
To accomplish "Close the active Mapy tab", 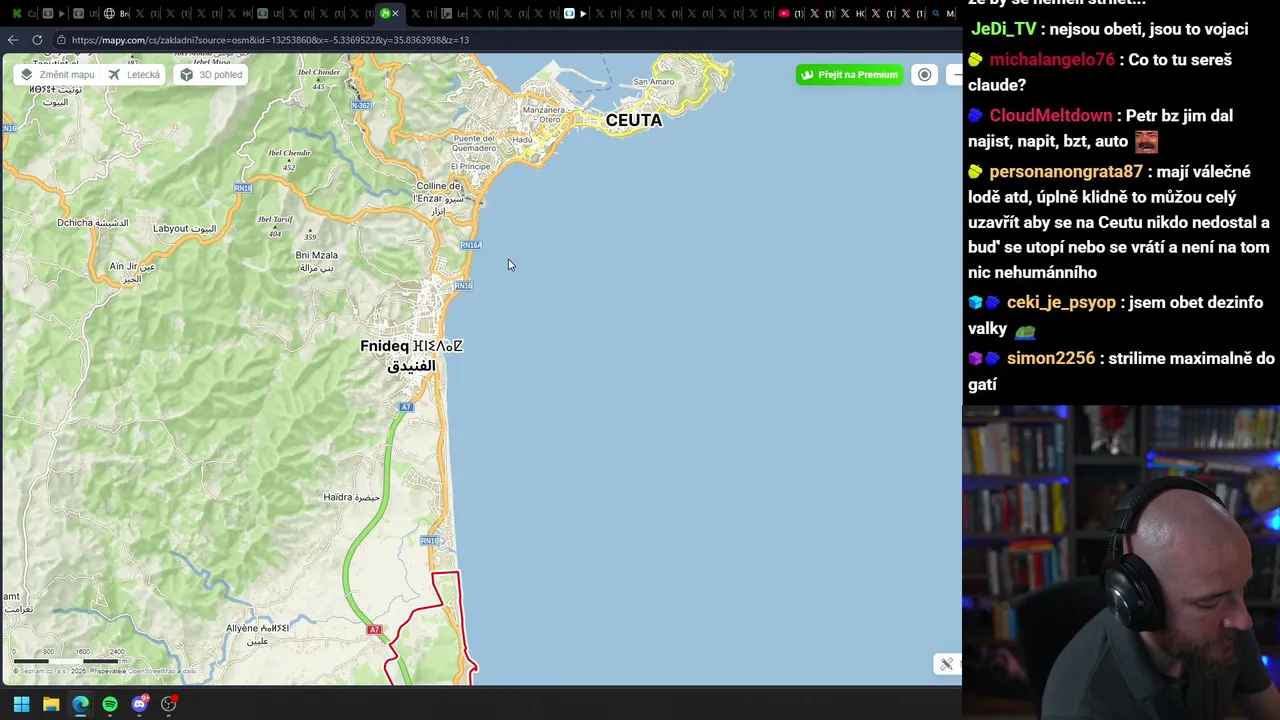I will coord(395,14).
